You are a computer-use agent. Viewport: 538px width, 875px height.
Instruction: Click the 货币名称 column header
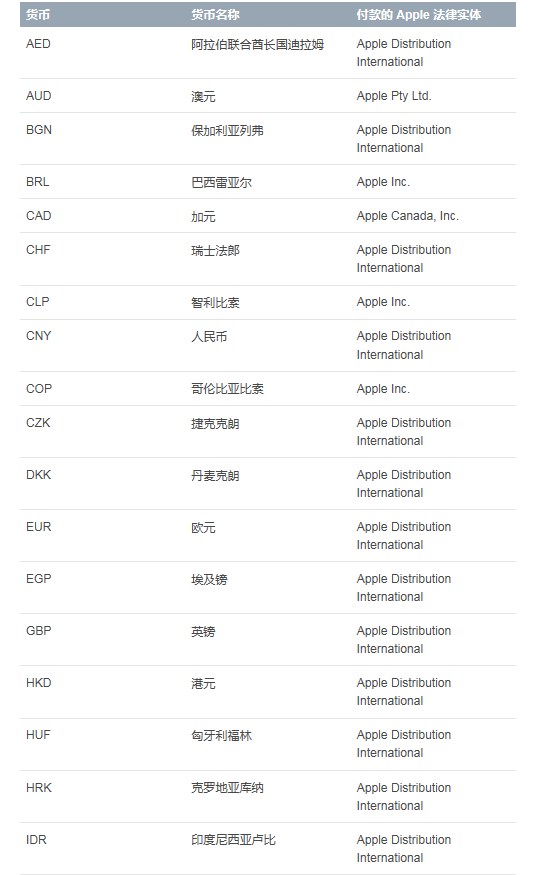215,15
